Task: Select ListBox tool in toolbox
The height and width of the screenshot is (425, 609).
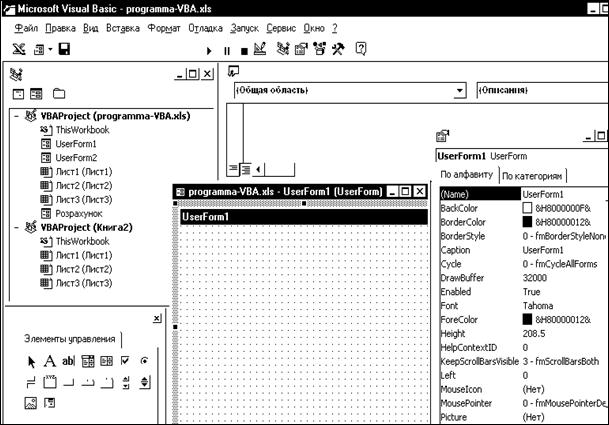Action: (106, 361)
